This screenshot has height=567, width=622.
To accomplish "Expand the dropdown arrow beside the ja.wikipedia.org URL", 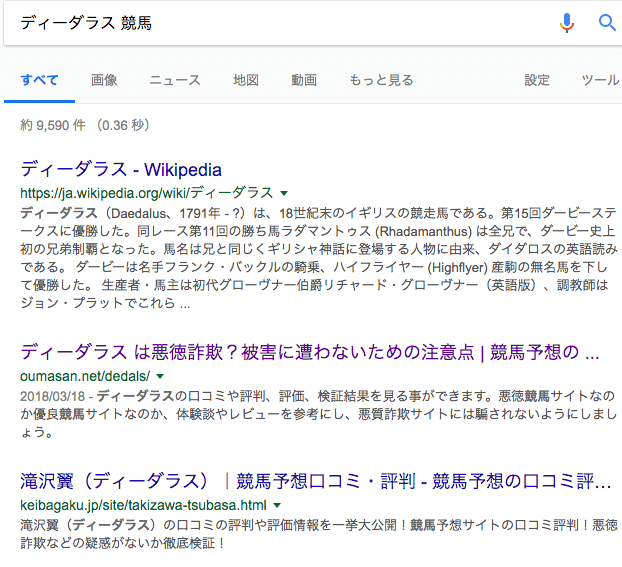I will (x=284, y=194).
